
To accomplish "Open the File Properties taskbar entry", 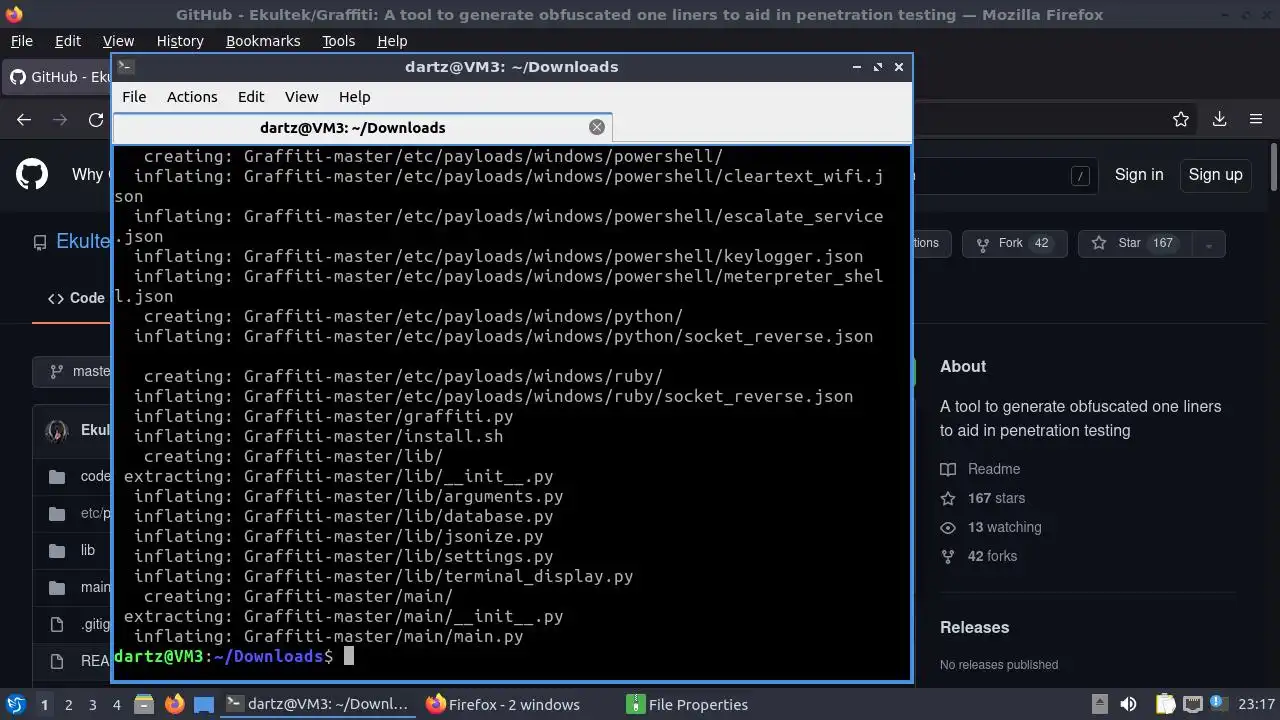I will pyautogui.click(x=688, y=705).
